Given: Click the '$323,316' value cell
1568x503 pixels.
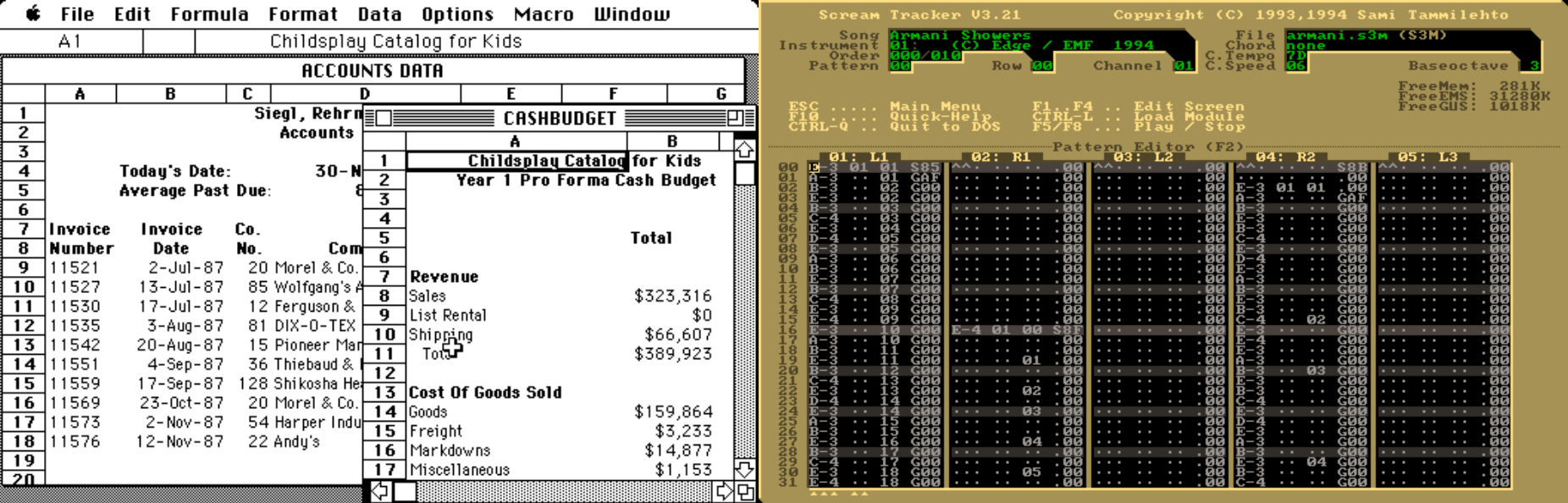Looking at the screenshot, I should pos(673,296).
